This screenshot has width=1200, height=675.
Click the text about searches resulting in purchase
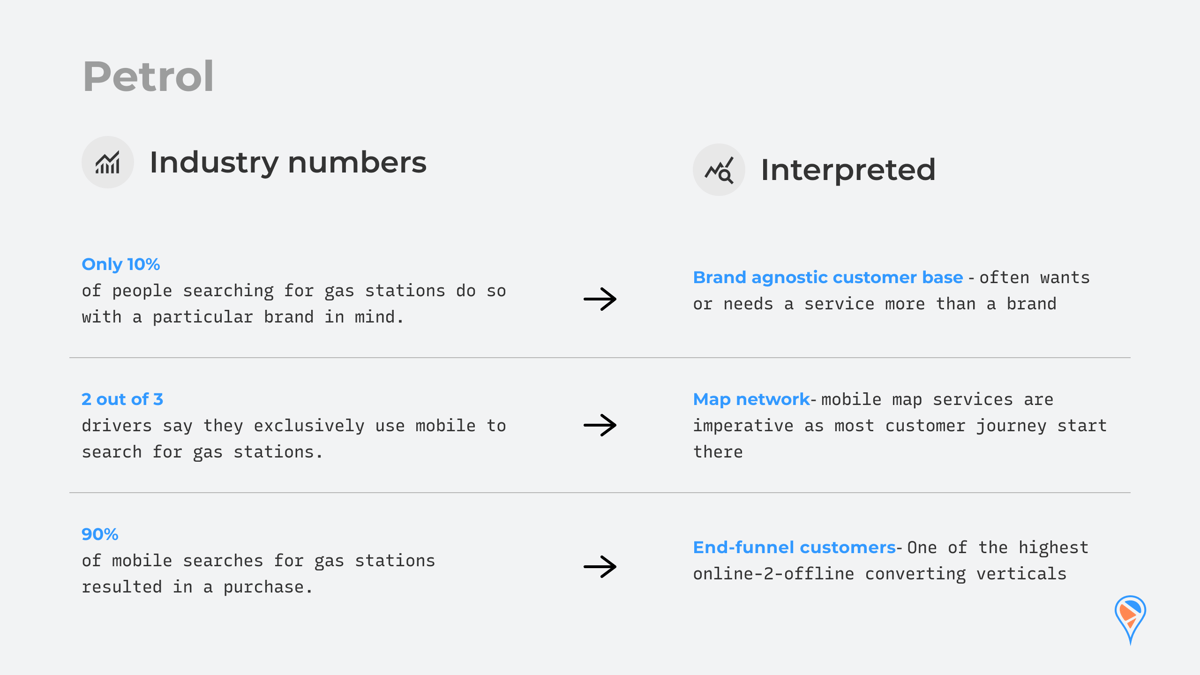(x=258, y=574)
